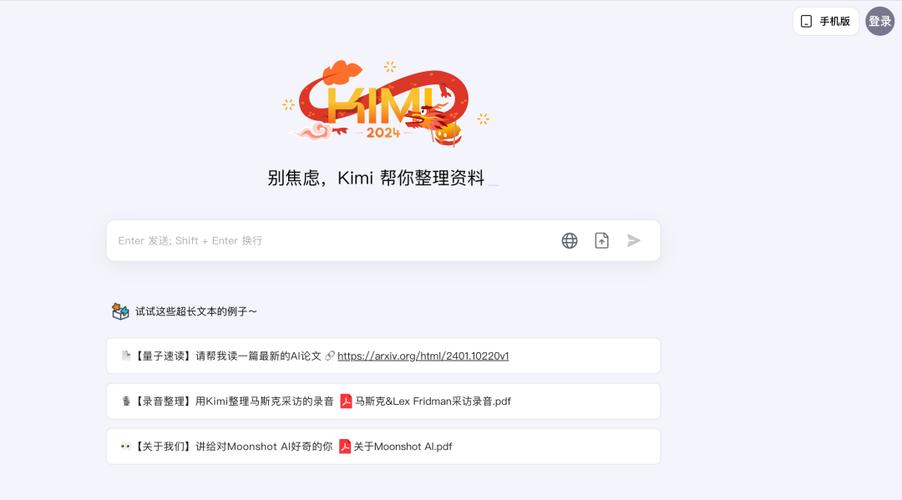
Task: Click the eyes emoji before 关于我们
Action: coord(125,446)
